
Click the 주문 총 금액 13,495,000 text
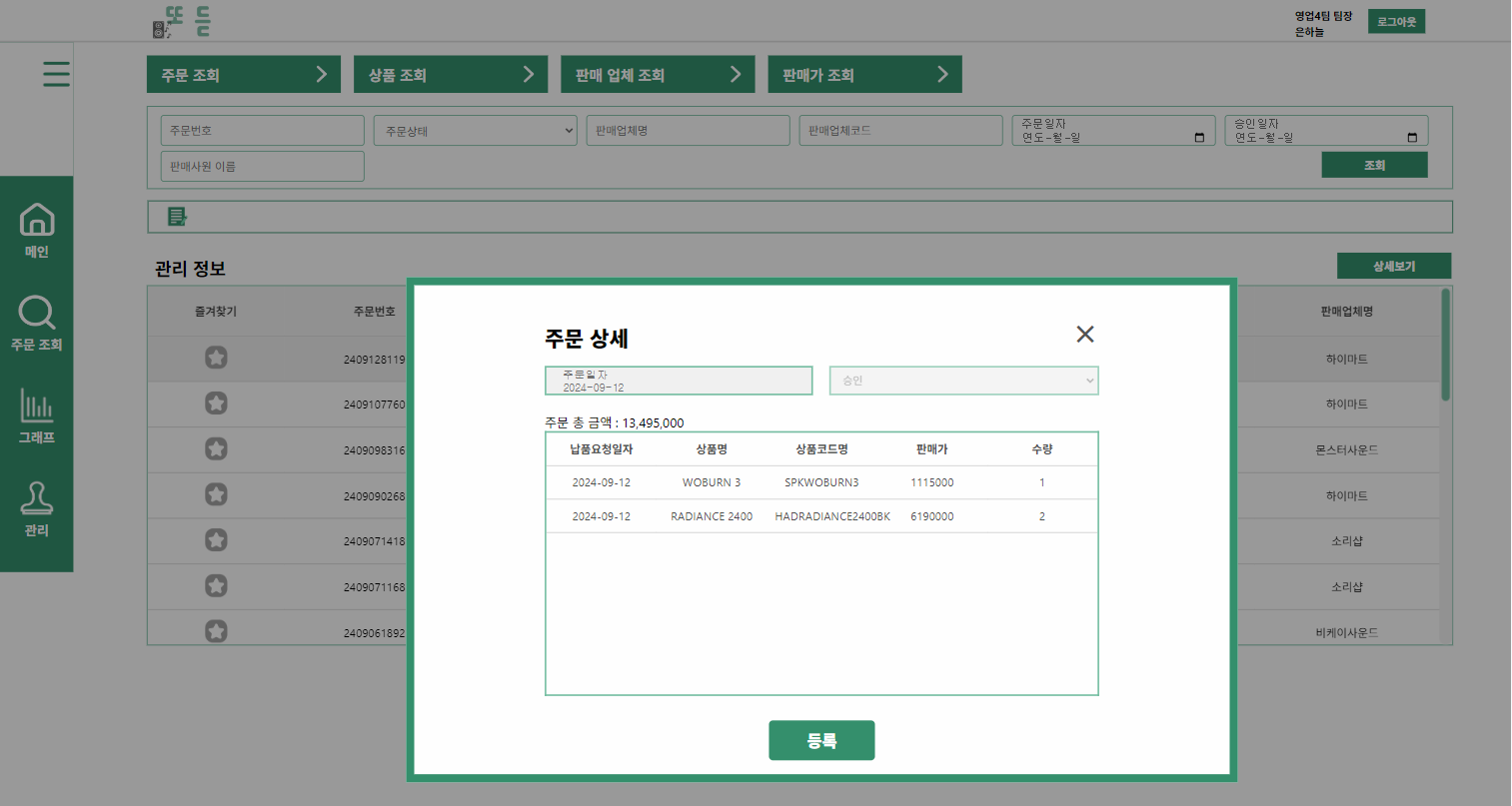coord(615,422)
